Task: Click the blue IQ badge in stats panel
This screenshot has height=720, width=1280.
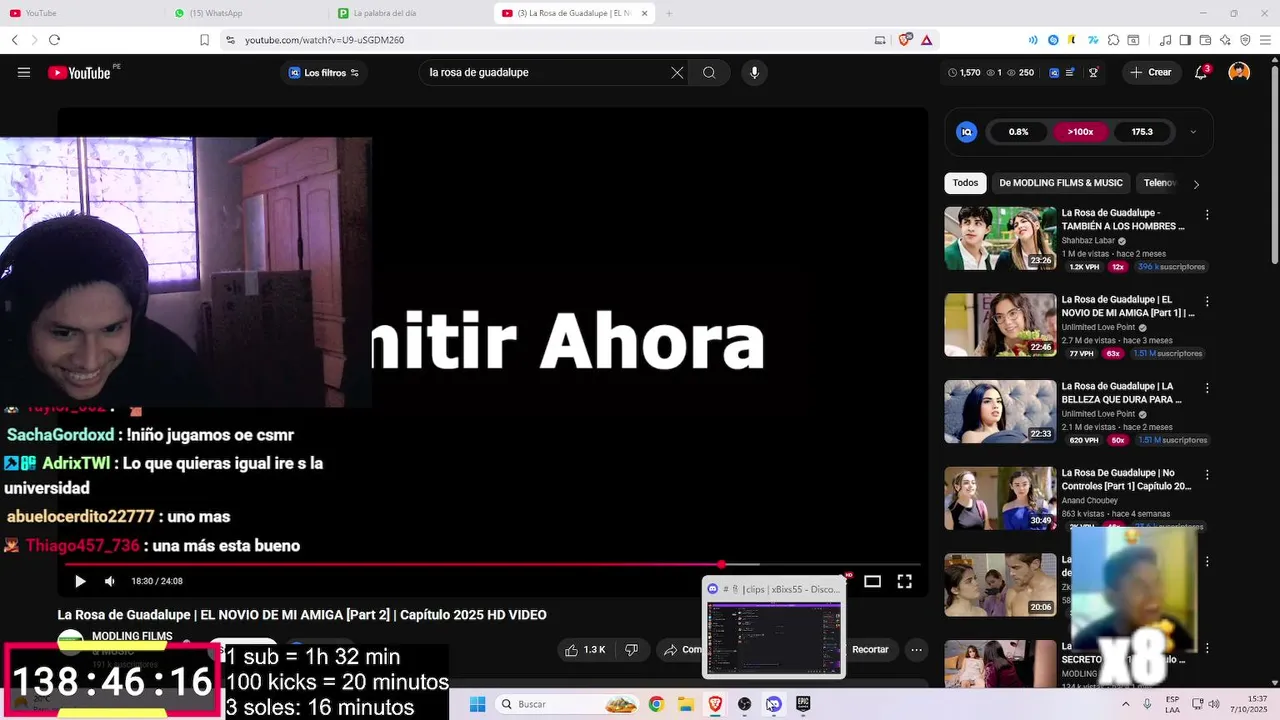Action: pos(966,132)
